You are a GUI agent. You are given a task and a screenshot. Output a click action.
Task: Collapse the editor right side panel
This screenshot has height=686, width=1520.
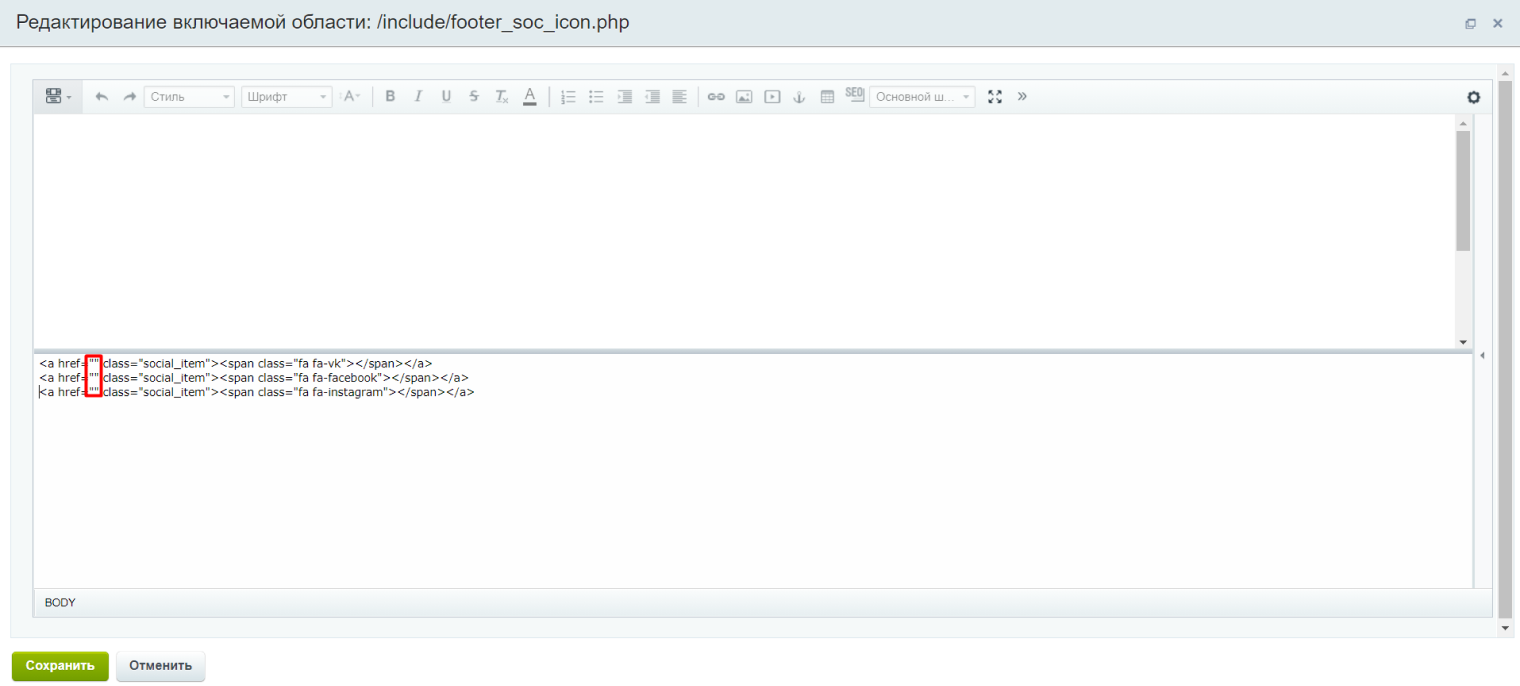[x=1483, y=356]
